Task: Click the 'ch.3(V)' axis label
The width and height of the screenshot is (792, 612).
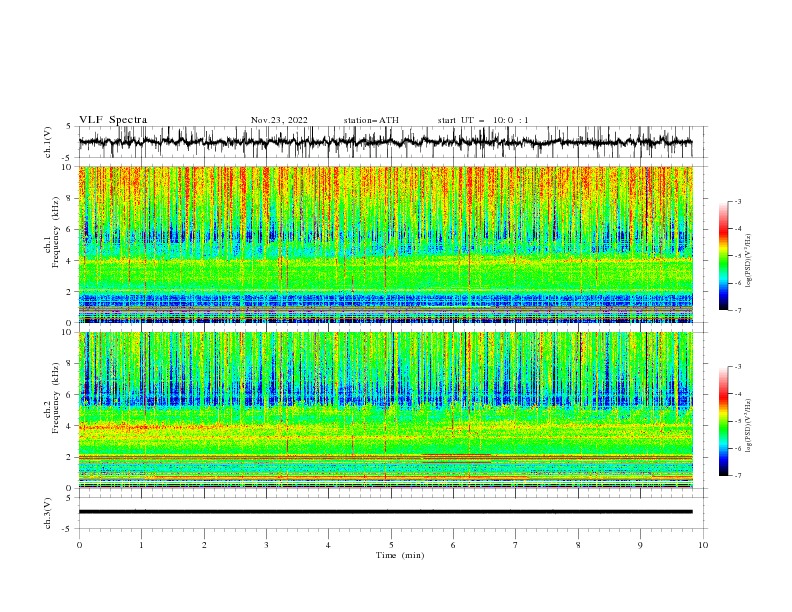Action: tap(48, 513)
